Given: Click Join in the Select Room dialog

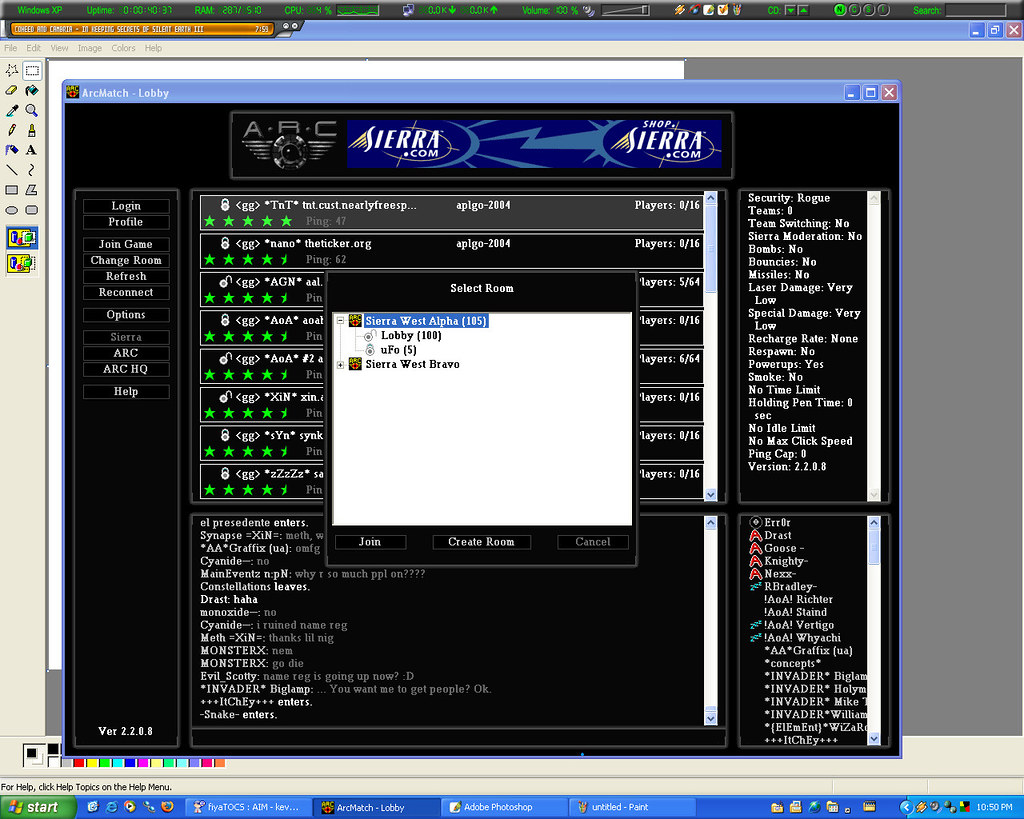Looking at the screenshot, I should click(x=370, y=542).
